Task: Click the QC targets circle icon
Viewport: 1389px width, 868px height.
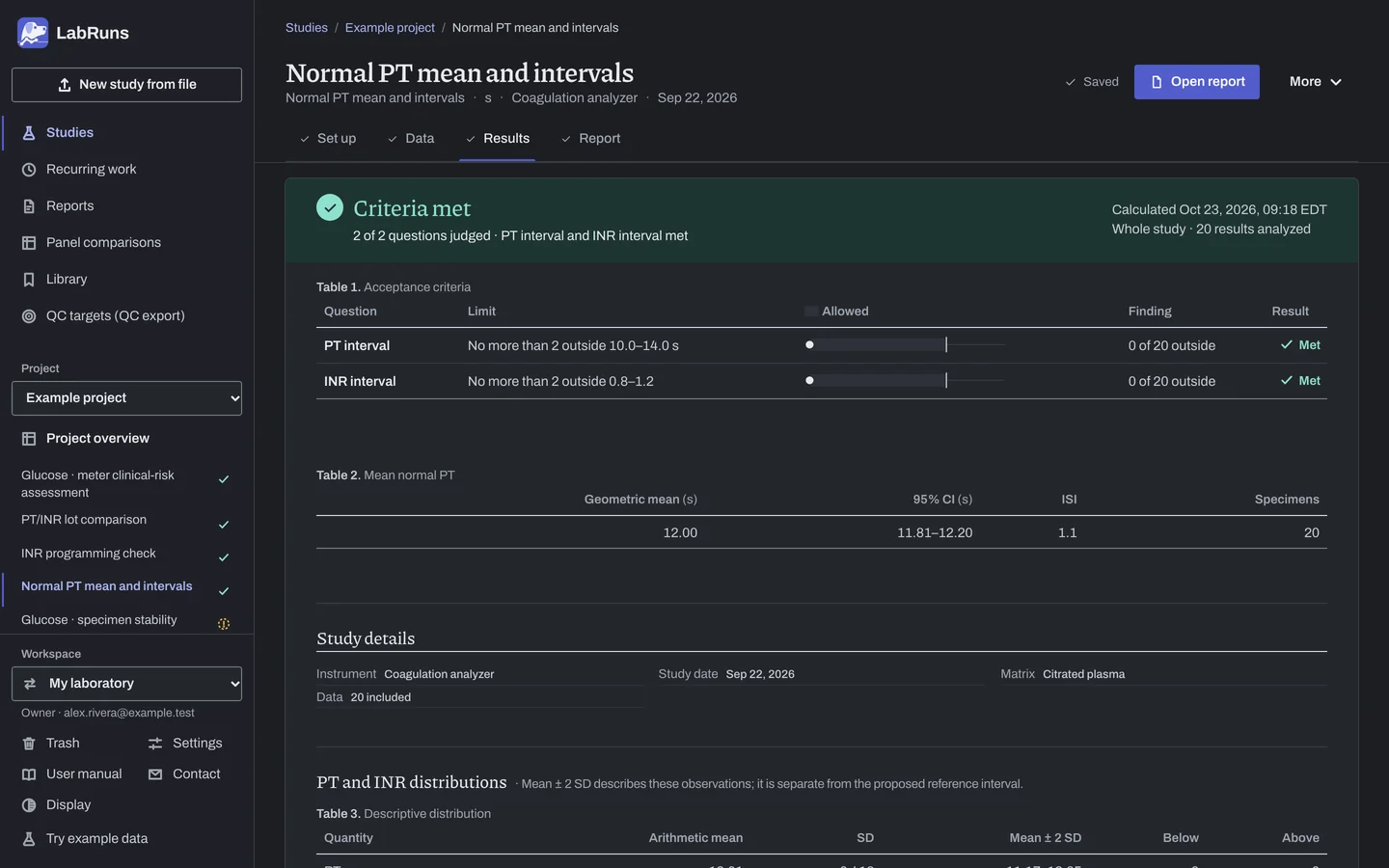Action: click(29, 316)
